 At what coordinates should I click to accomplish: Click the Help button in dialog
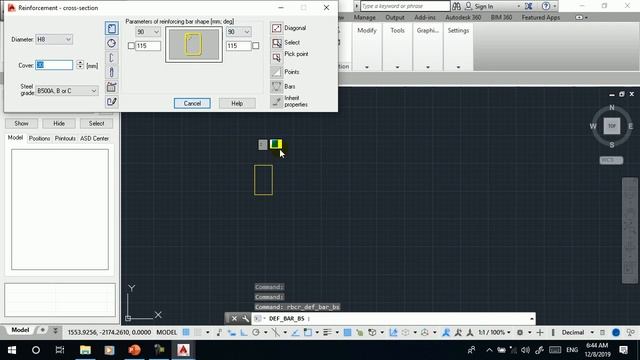(x=237, y=103)
